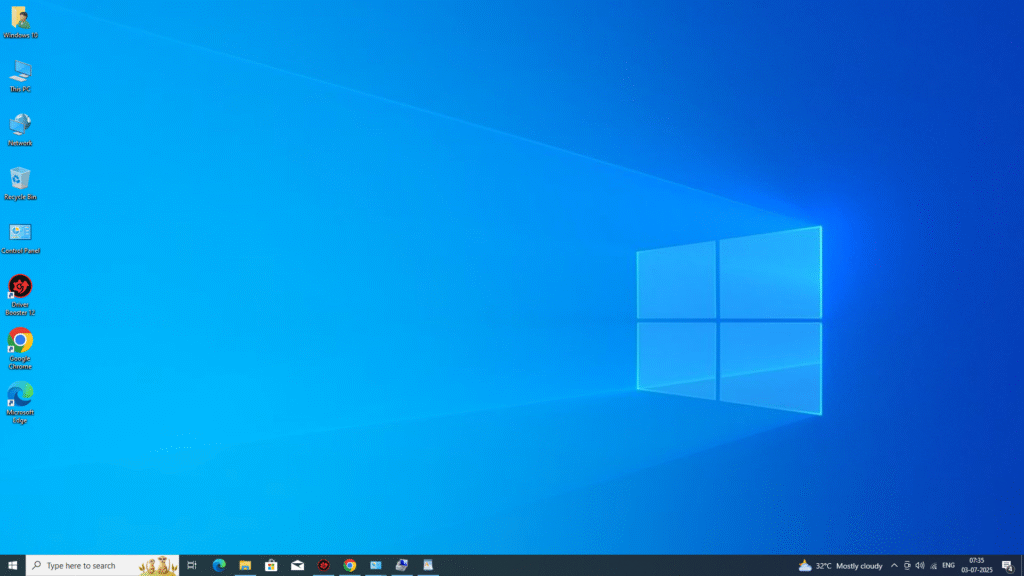Viewport: 1024px width, 576px height.
Task: Open the clock and calendar flyout
Action: [977, 566]
